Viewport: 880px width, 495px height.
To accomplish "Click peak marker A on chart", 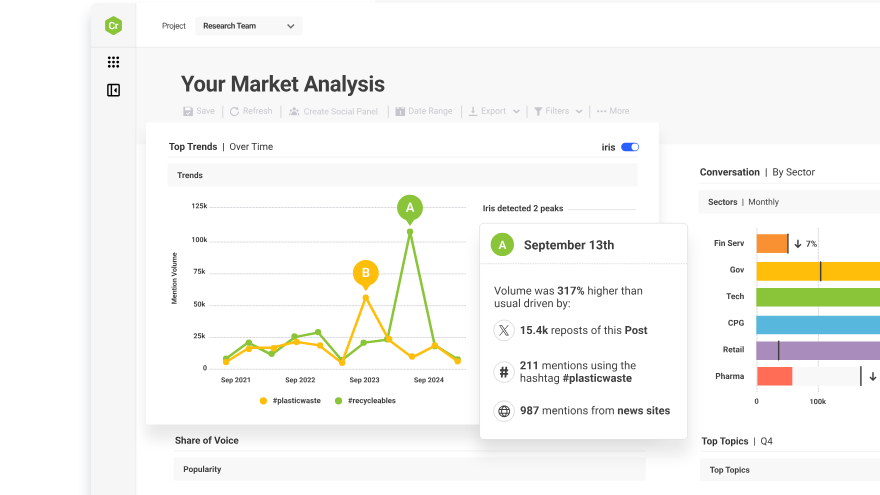I will 410,208.
